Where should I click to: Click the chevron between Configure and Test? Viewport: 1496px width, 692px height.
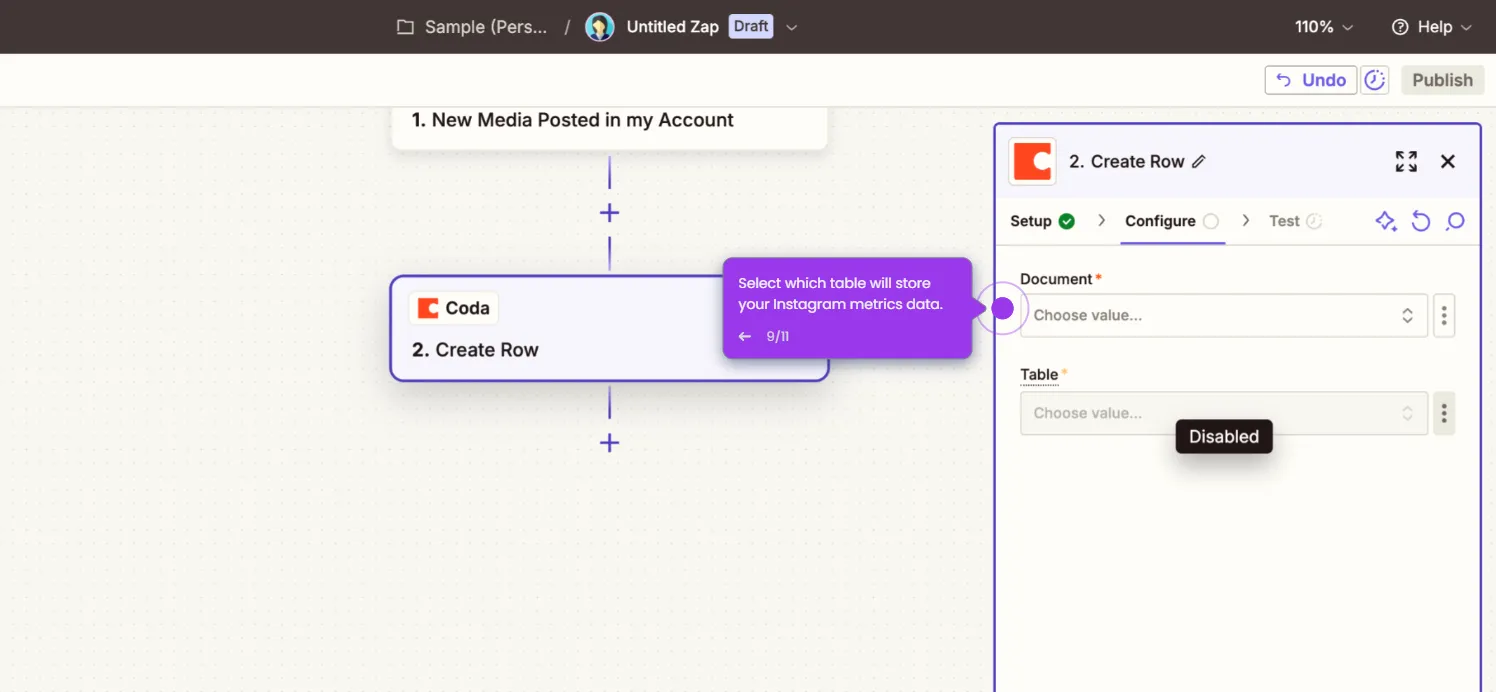pos(1245,221)
